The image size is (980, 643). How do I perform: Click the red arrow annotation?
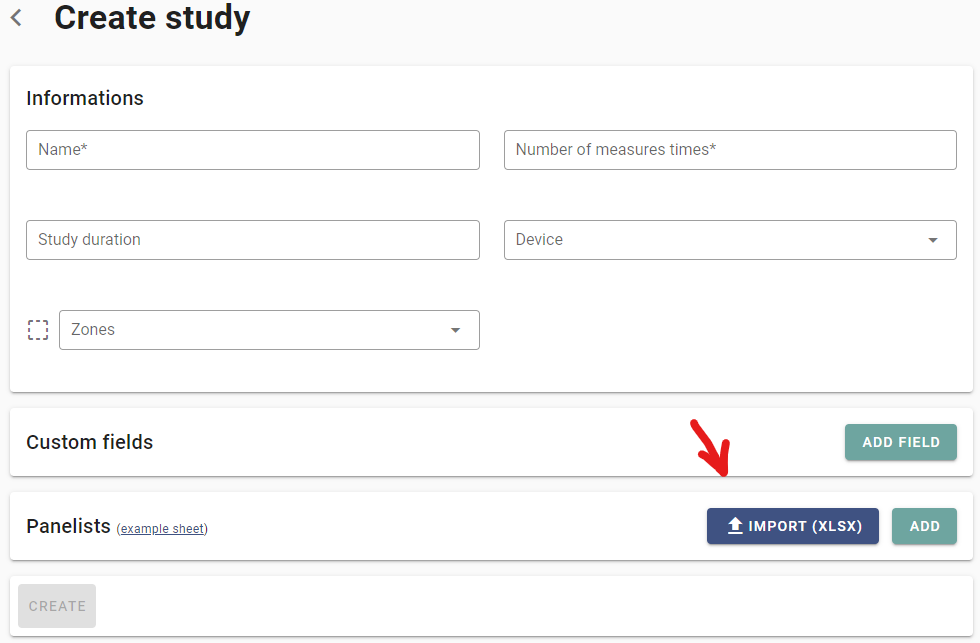(x=711, y=447)
